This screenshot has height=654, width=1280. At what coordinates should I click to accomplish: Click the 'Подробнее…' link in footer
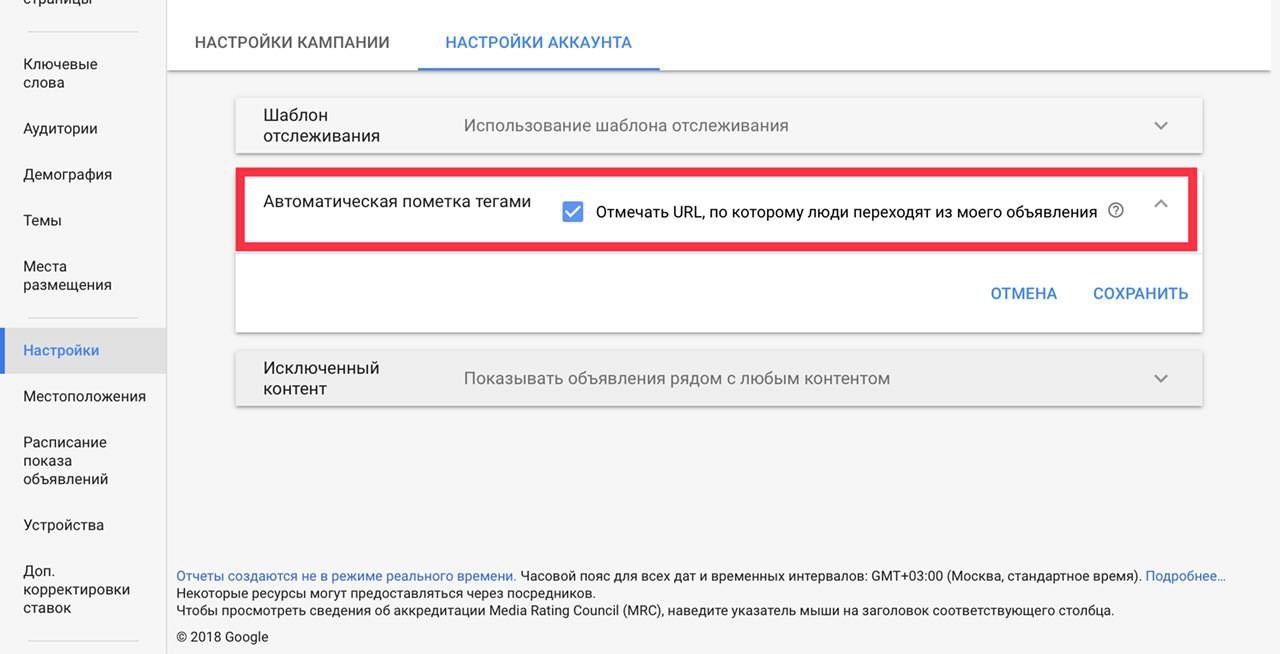(x=1185, y=576)
